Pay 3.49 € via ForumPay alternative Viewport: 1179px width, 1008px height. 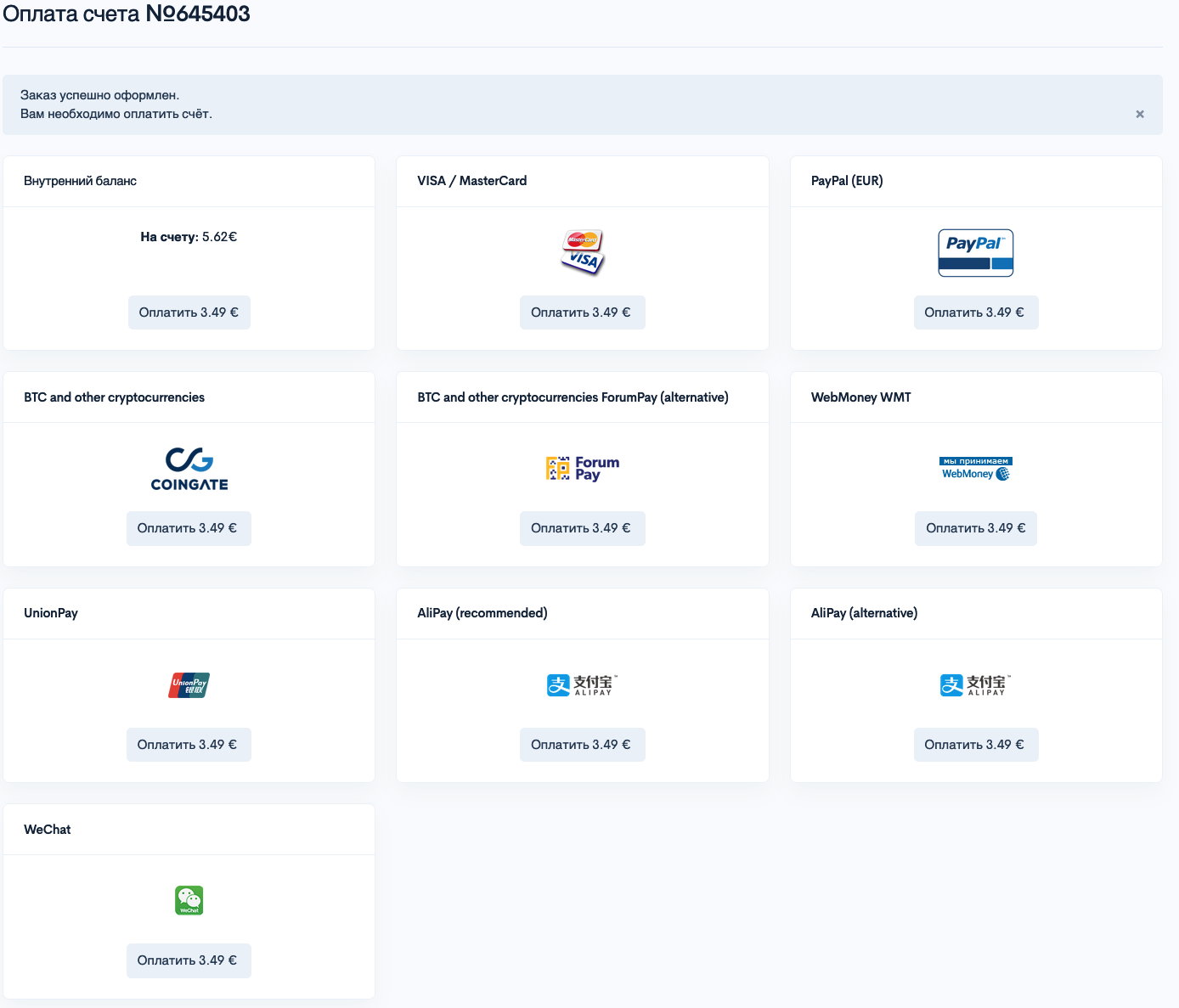(x=582, y=528)
